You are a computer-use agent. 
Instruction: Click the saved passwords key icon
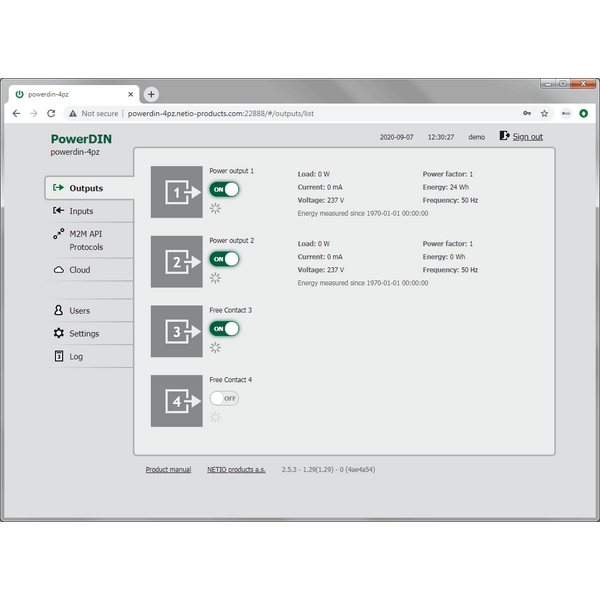pyautogui.click(x=527, y=114)
